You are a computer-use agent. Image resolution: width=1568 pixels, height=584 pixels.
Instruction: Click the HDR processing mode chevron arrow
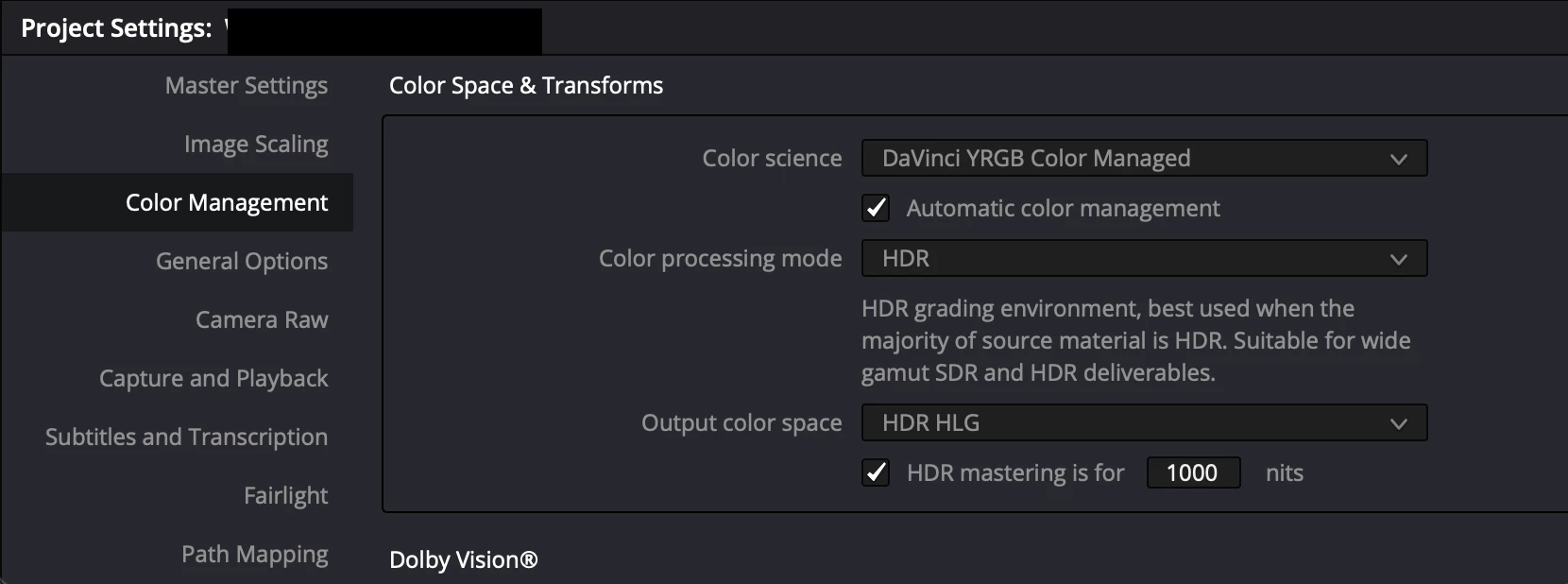click(1399, 259)
